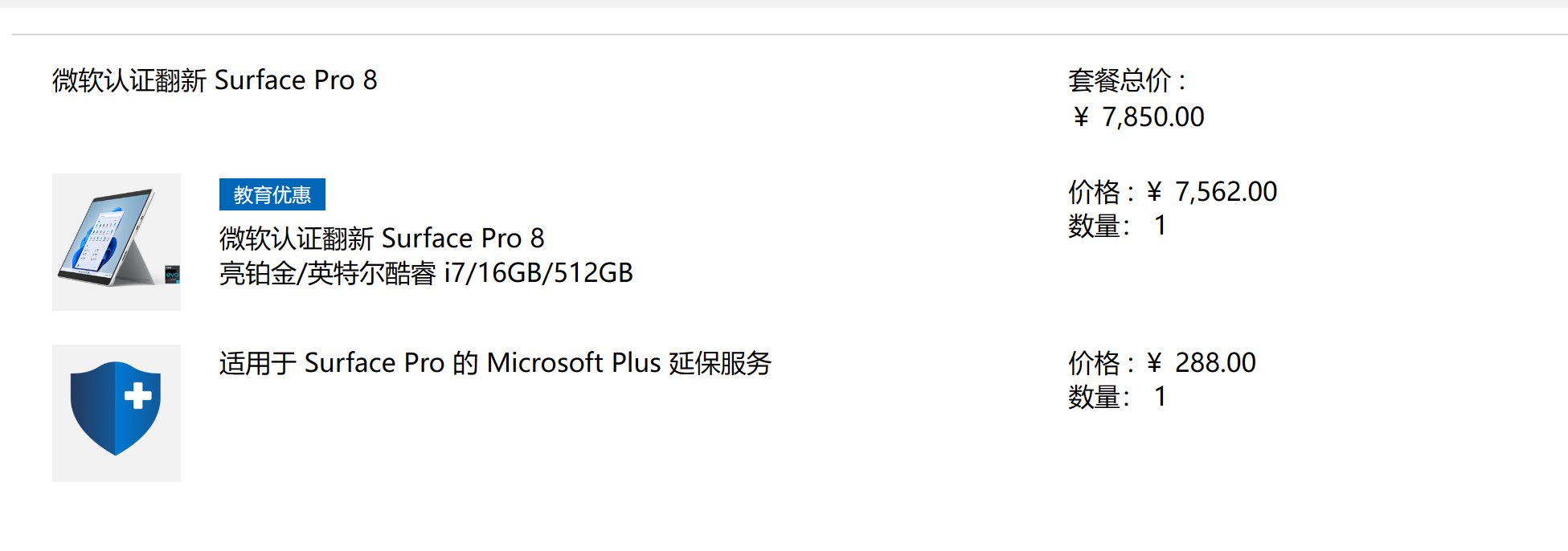Click the tablet screen in product image
This screenshot has height=551, width=1568.
point(103,237)
